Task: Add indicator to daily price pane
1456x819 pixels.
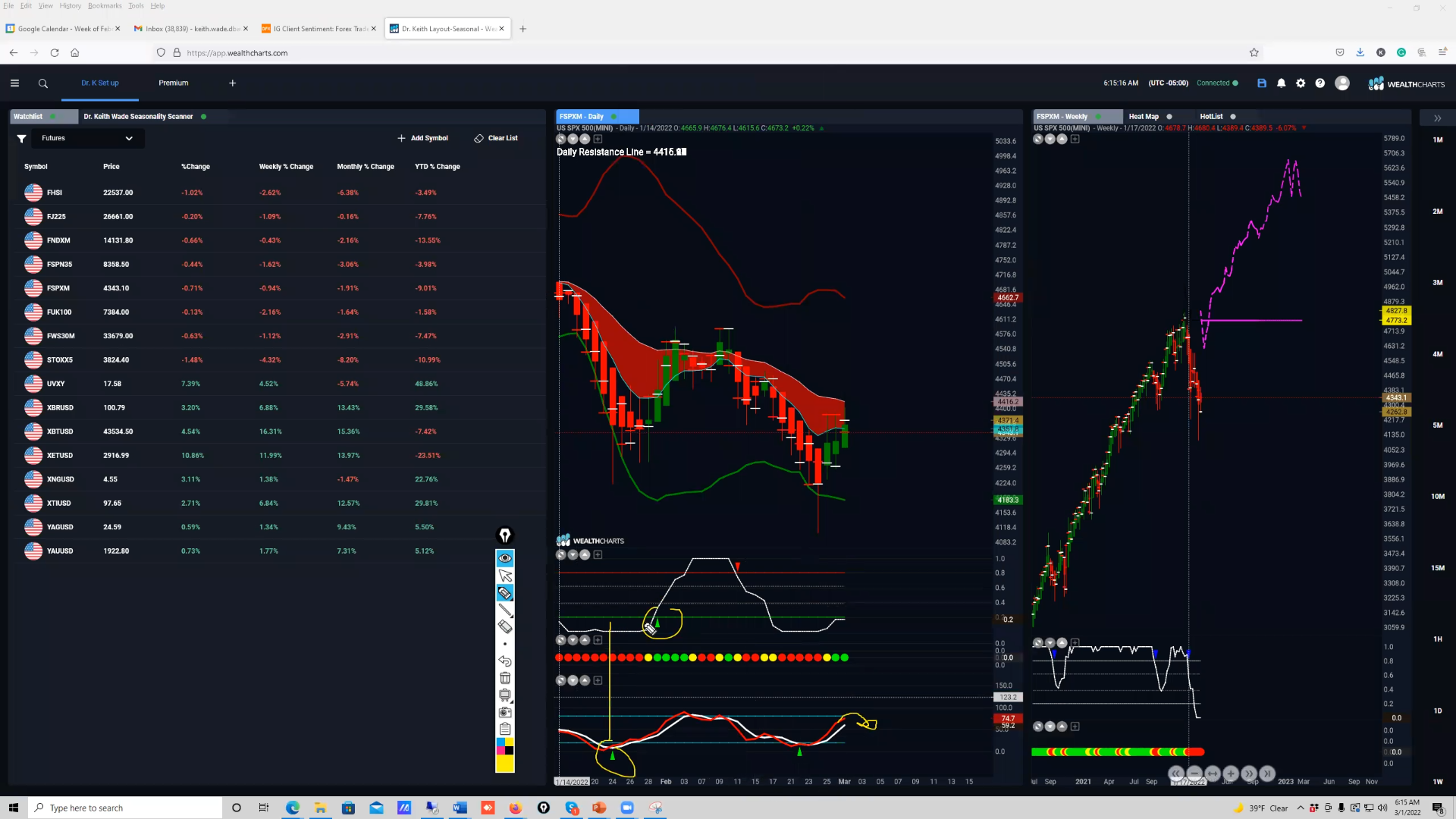Action: tap(598, 139)
